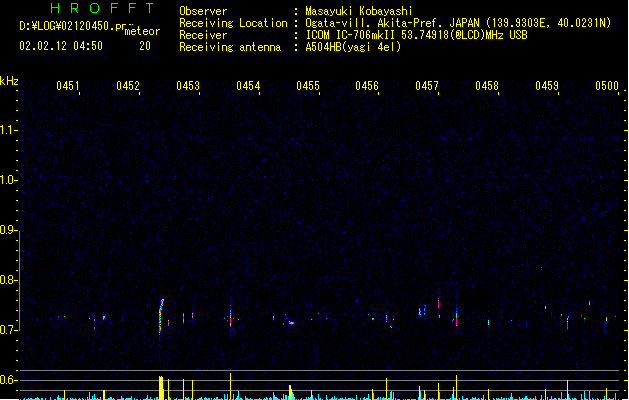This screenshot has width=629, height=400.
Task: Click time marker 0456
Action: pos(367,86)
